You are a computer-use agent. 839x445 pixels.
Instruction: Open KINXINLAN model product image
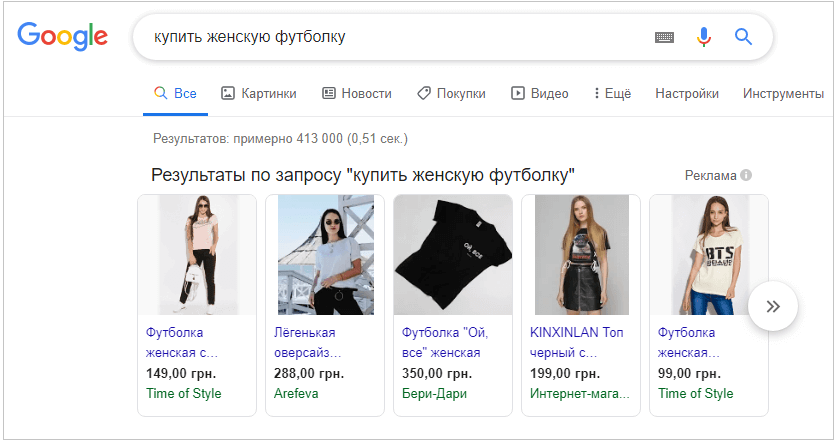(582, 255)
